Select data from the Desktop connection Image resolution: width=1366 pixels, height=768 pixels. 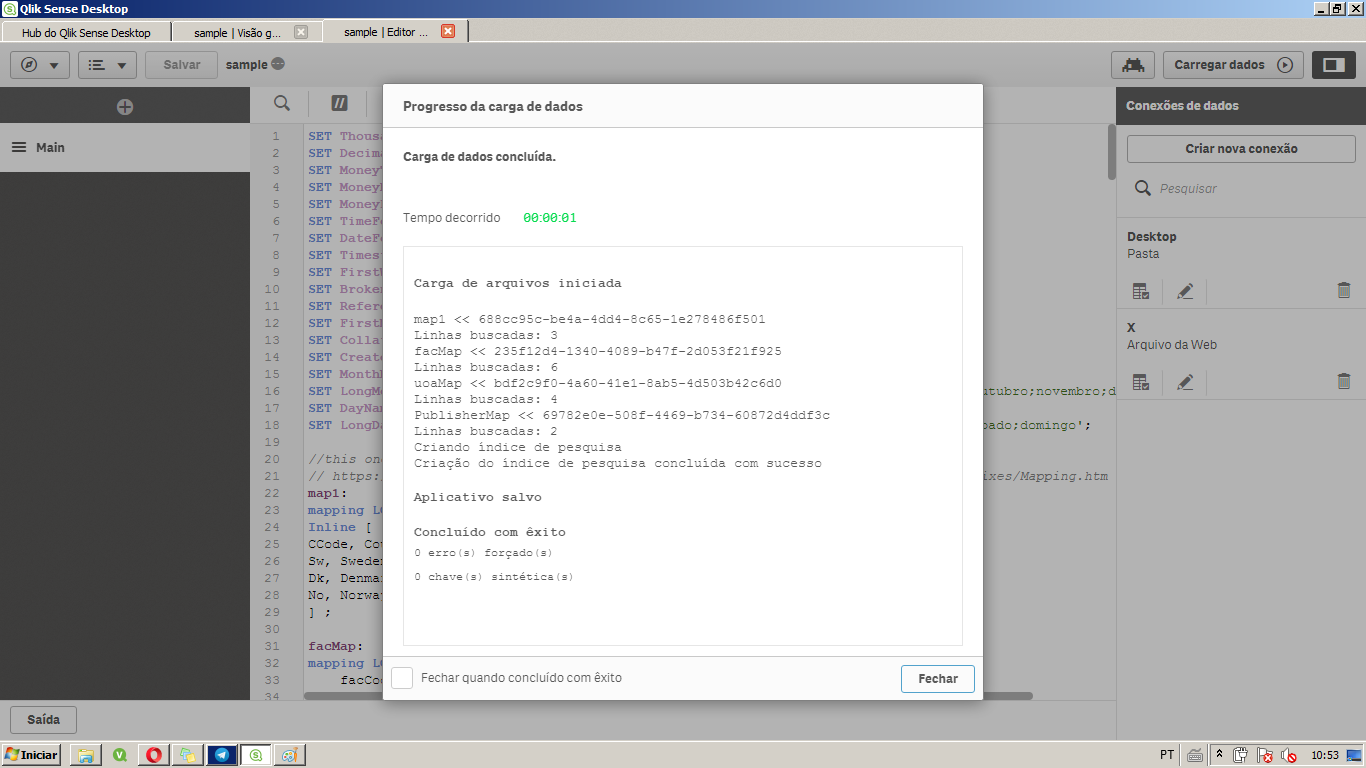pyautogui.click(x=1141, y=291)
